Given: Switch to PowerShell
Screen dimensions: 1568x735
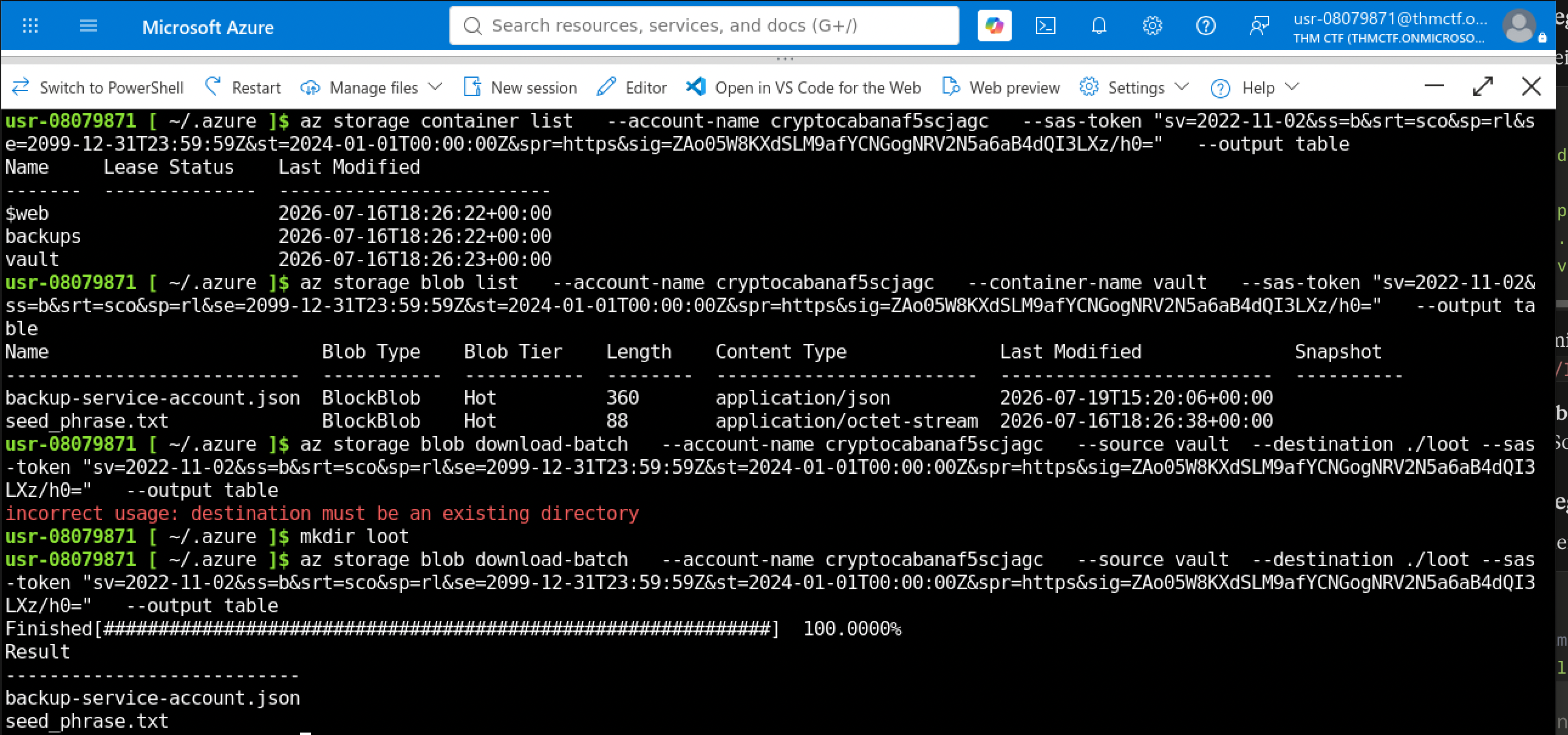Looking at the screenshot, I should (x=97, y=87).
